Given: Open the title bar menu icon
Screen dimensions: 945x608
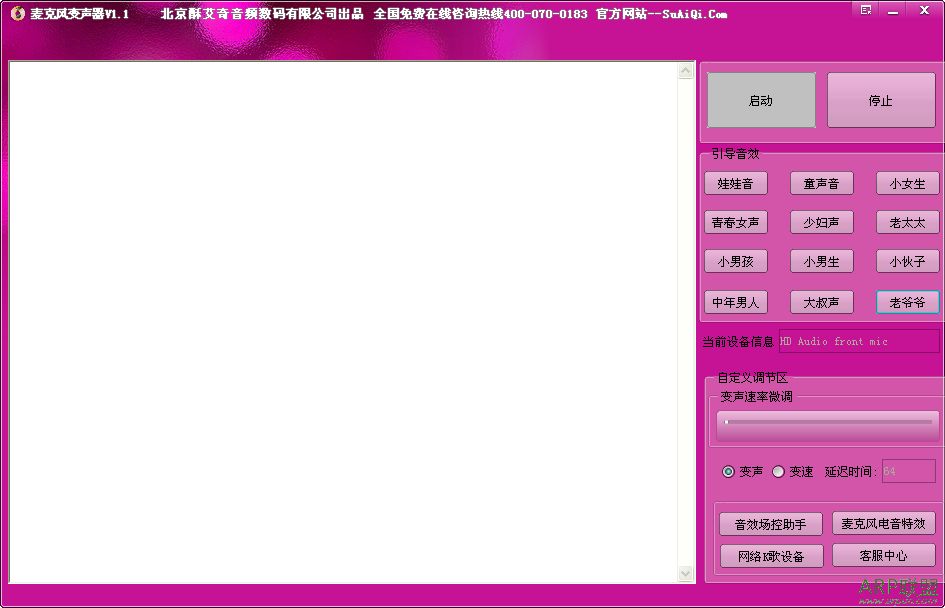Looking at the screenshot, I should click(866, 10).
